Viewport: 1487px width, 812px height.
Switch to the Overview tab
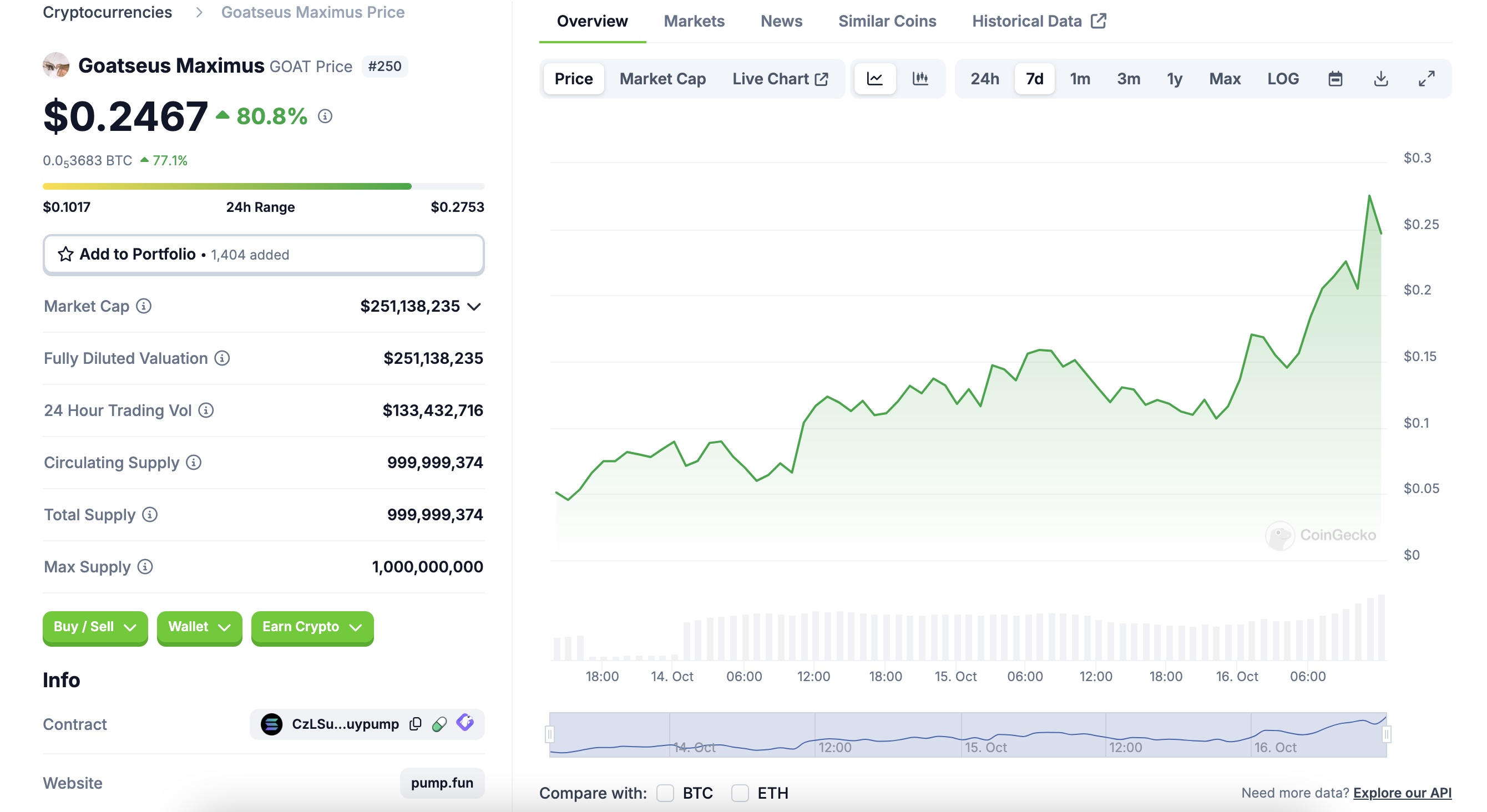coord(592,21)
